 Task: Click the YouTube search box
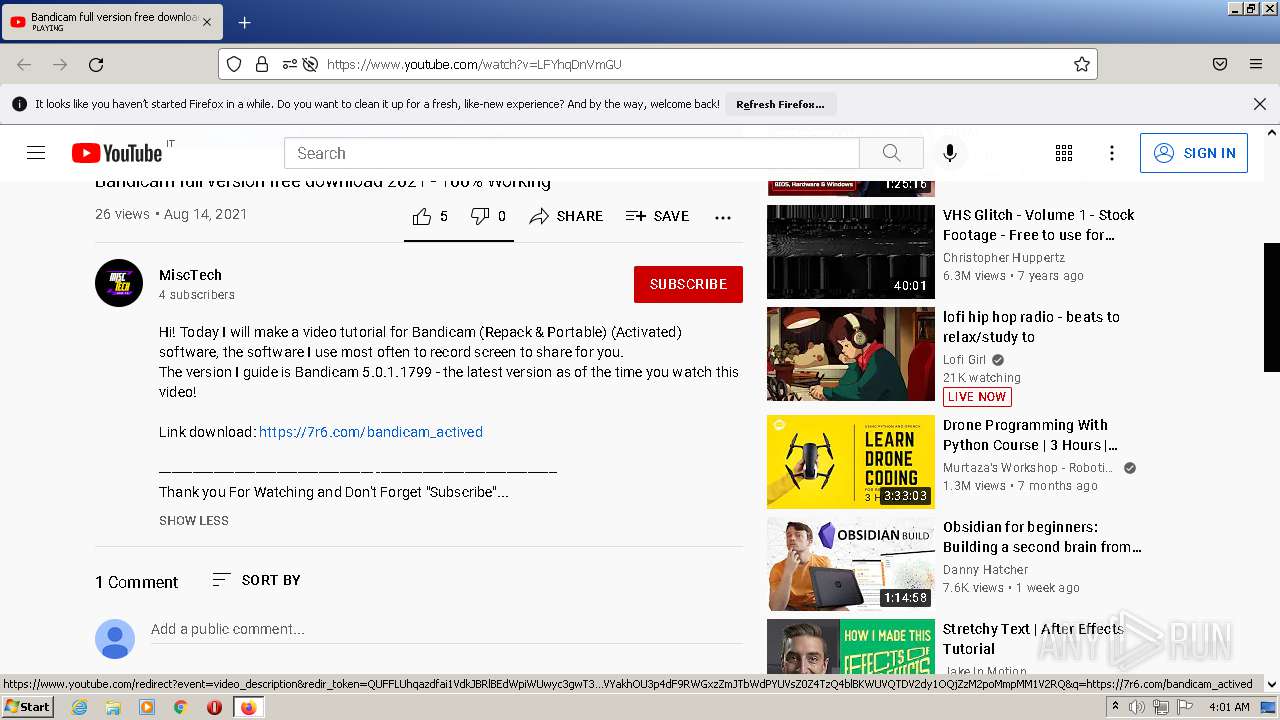(x=572, y=153)
